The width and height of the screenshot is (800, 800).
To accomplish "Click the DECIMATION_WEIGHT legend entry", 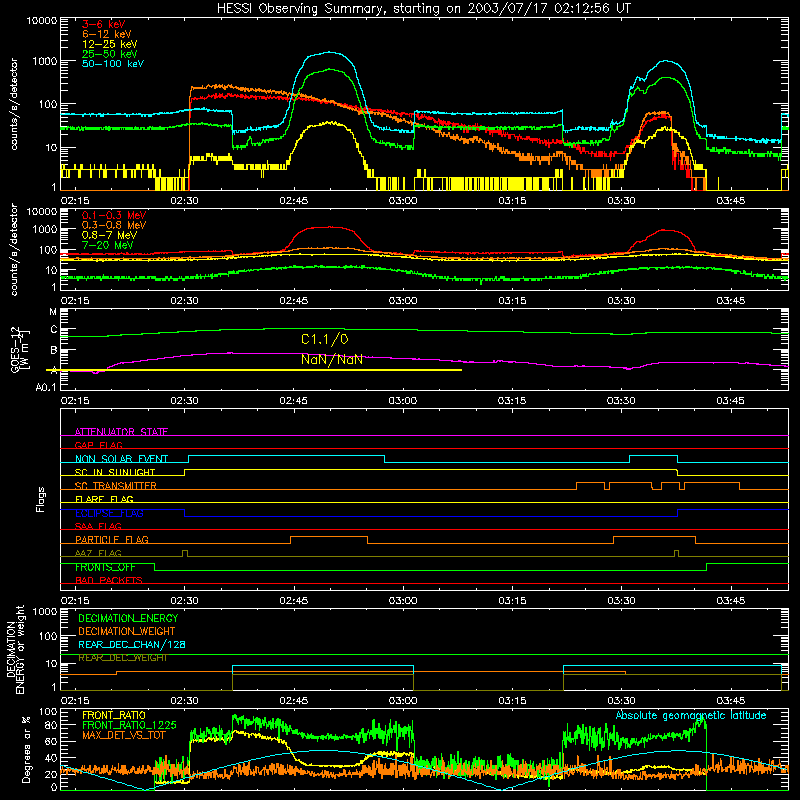I will tap(127, 631).
